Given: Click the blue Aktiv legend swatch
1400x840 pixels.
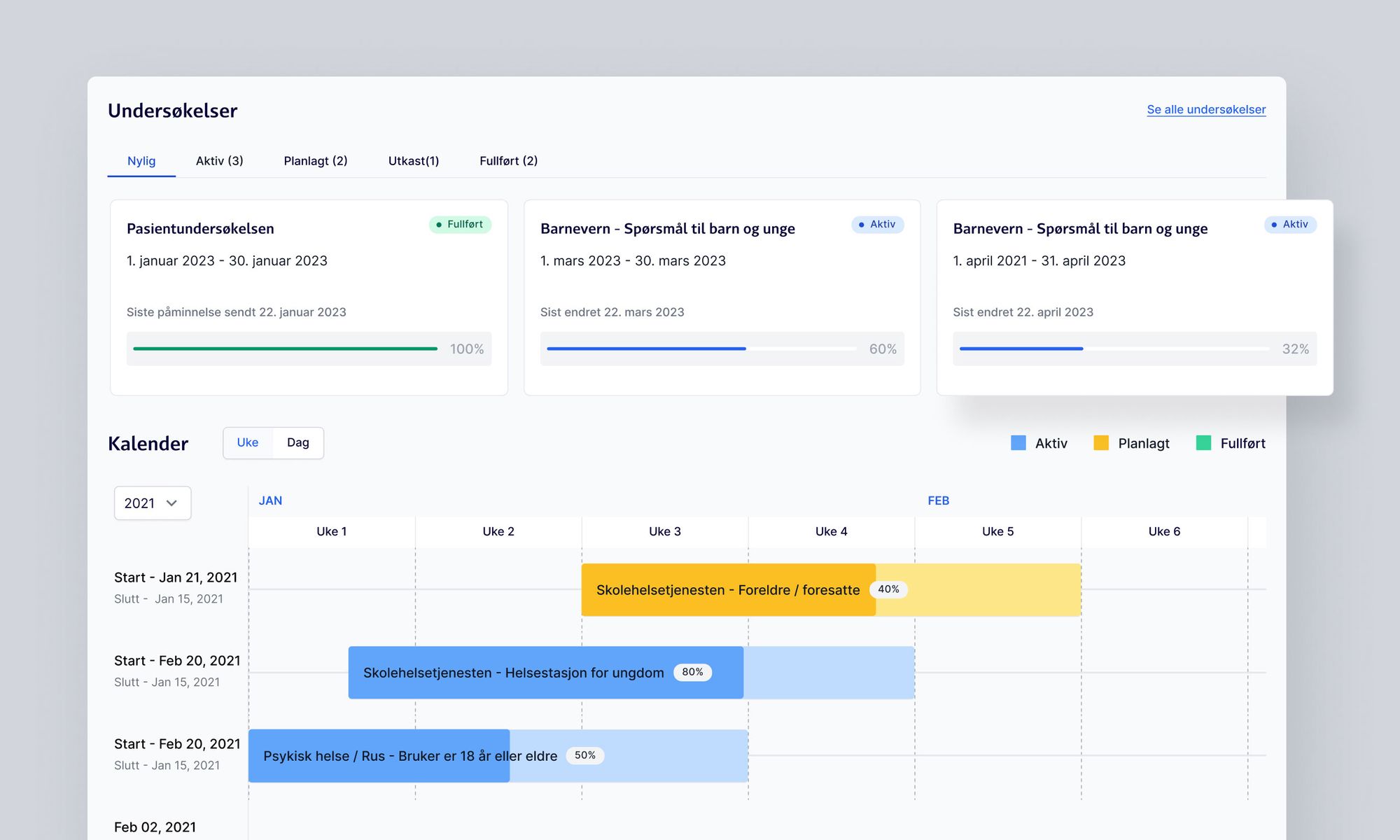Looking at the screenshot, I should 1018,442.
